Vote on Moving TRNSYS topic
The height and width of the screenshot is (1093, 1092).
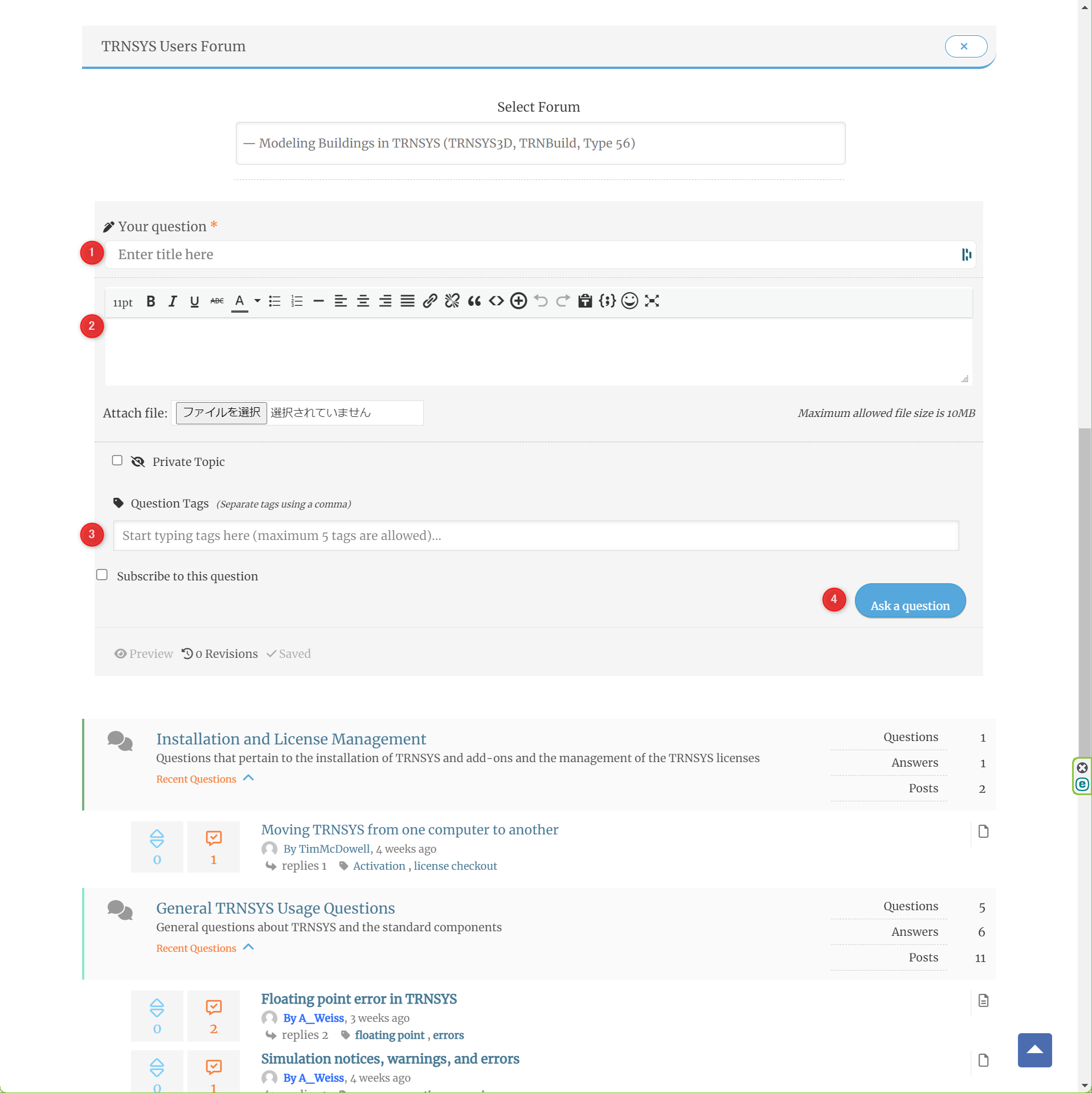[x=157, y=838]
